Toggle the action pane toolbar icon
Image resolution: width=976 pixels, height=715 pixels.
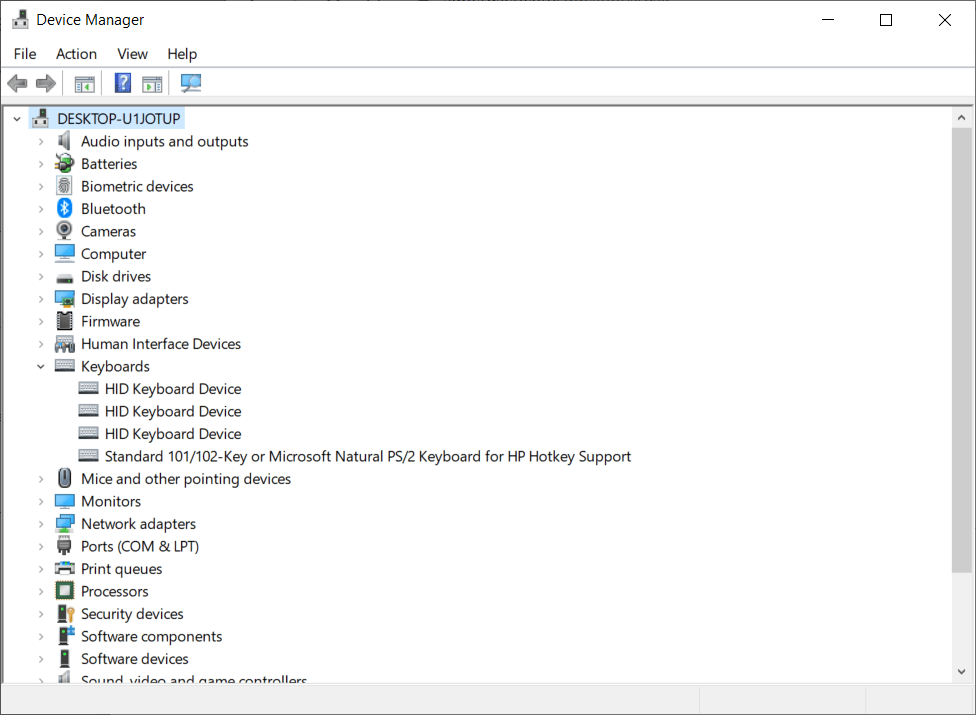152,83
